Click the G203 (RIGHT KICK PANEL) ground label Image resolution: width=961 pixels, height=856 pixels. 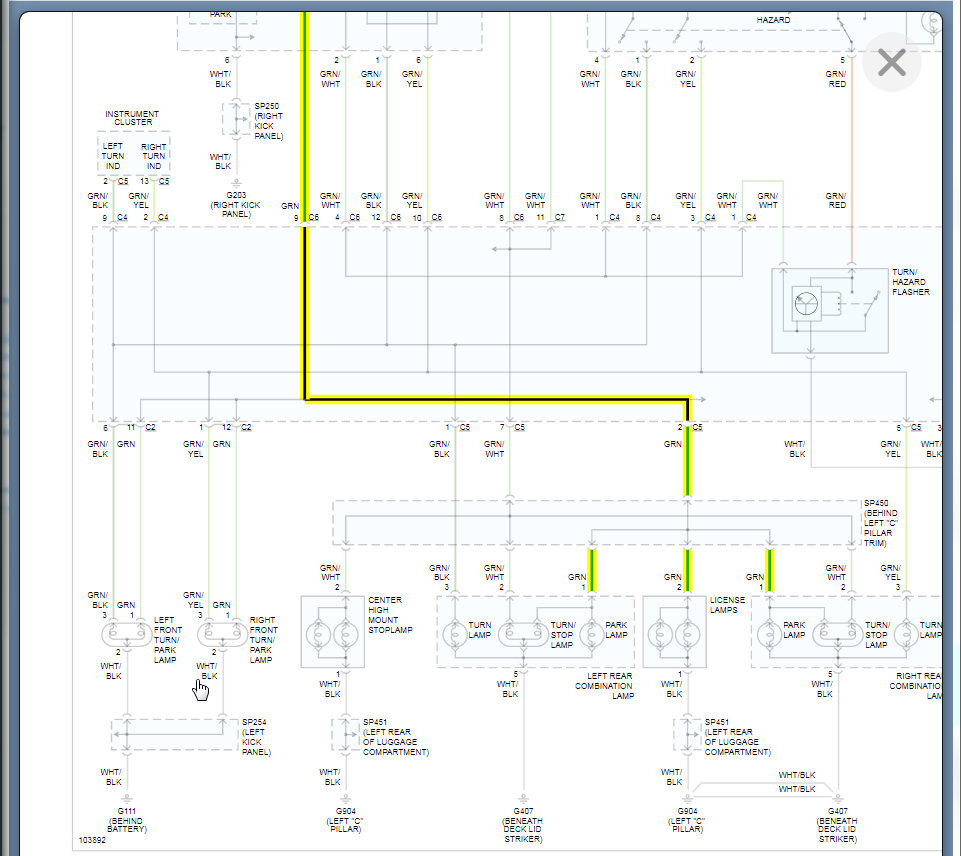236,204
